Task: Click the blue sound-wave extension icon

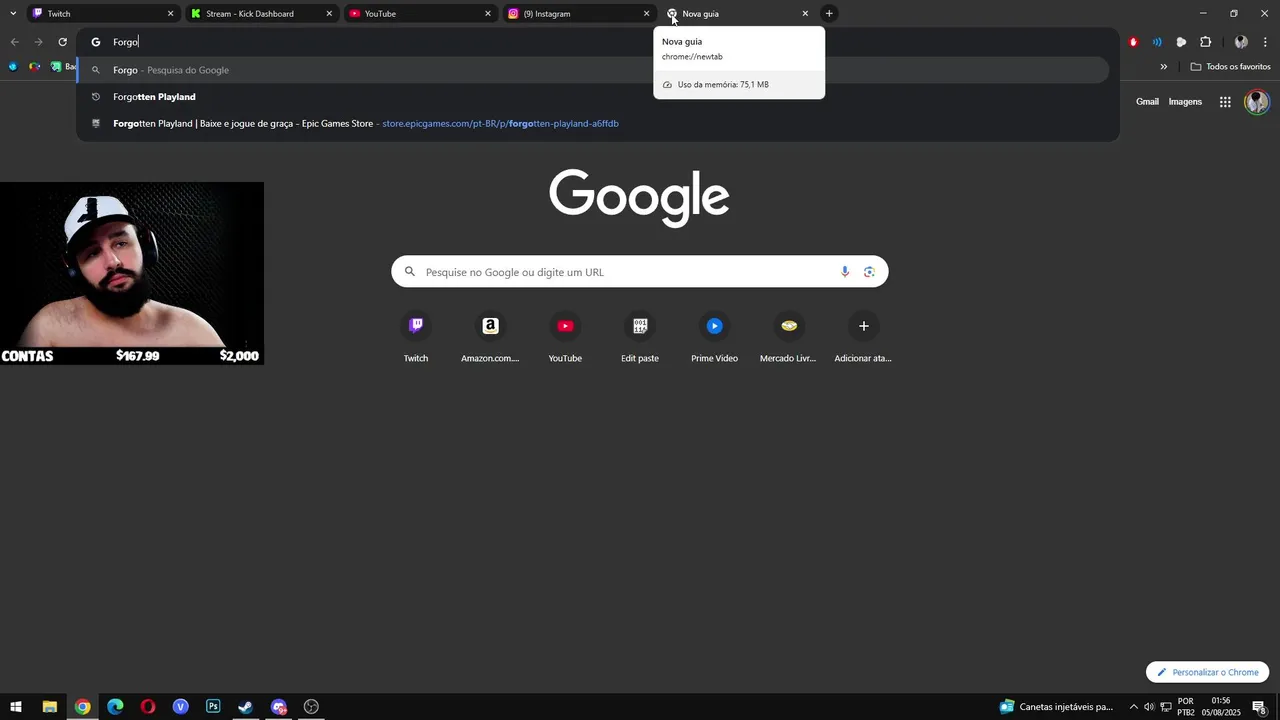Action: 1157,42
